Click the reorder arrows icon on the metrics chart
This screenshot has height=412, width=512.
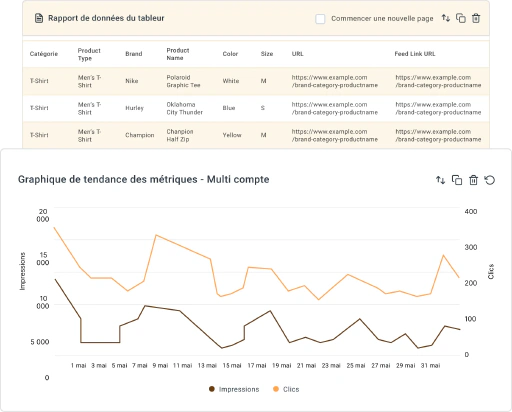(440, 180)
